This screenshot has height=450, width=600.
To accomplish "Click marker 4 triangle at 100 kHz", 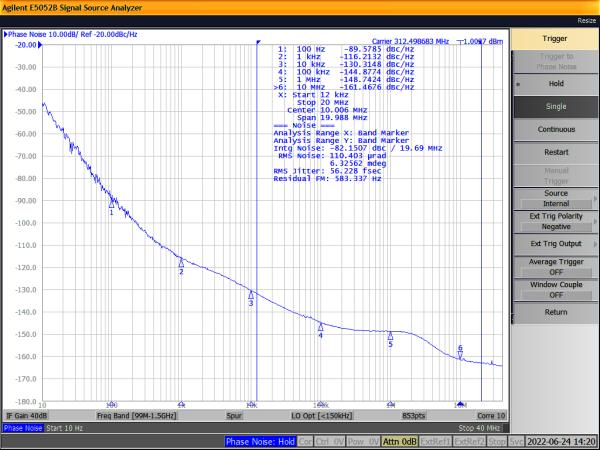I will click(321, 327).
